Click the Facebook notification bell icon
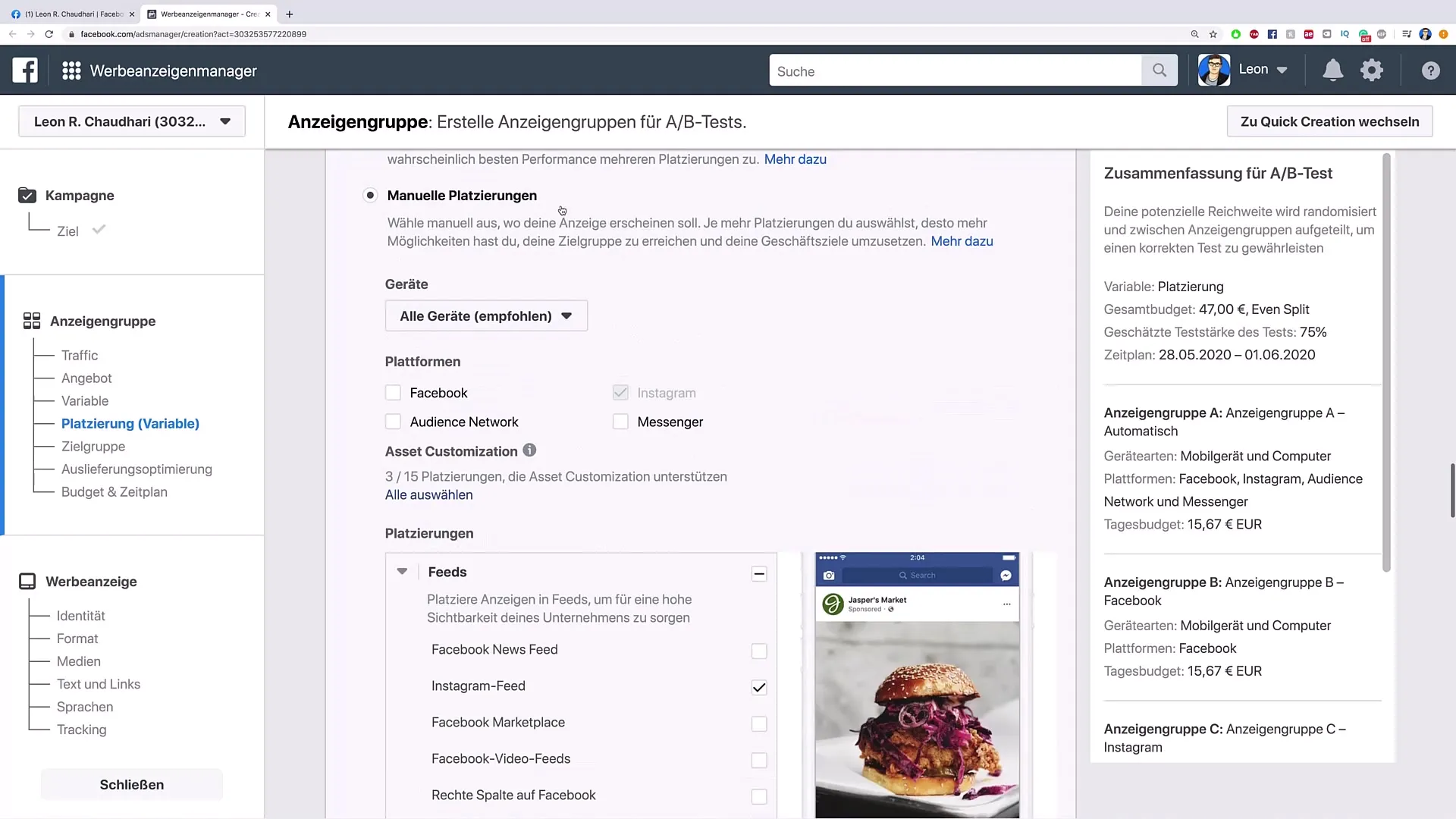This screenshot has height=819, width=1456. pyautogui.click(x=1330, y=70)
